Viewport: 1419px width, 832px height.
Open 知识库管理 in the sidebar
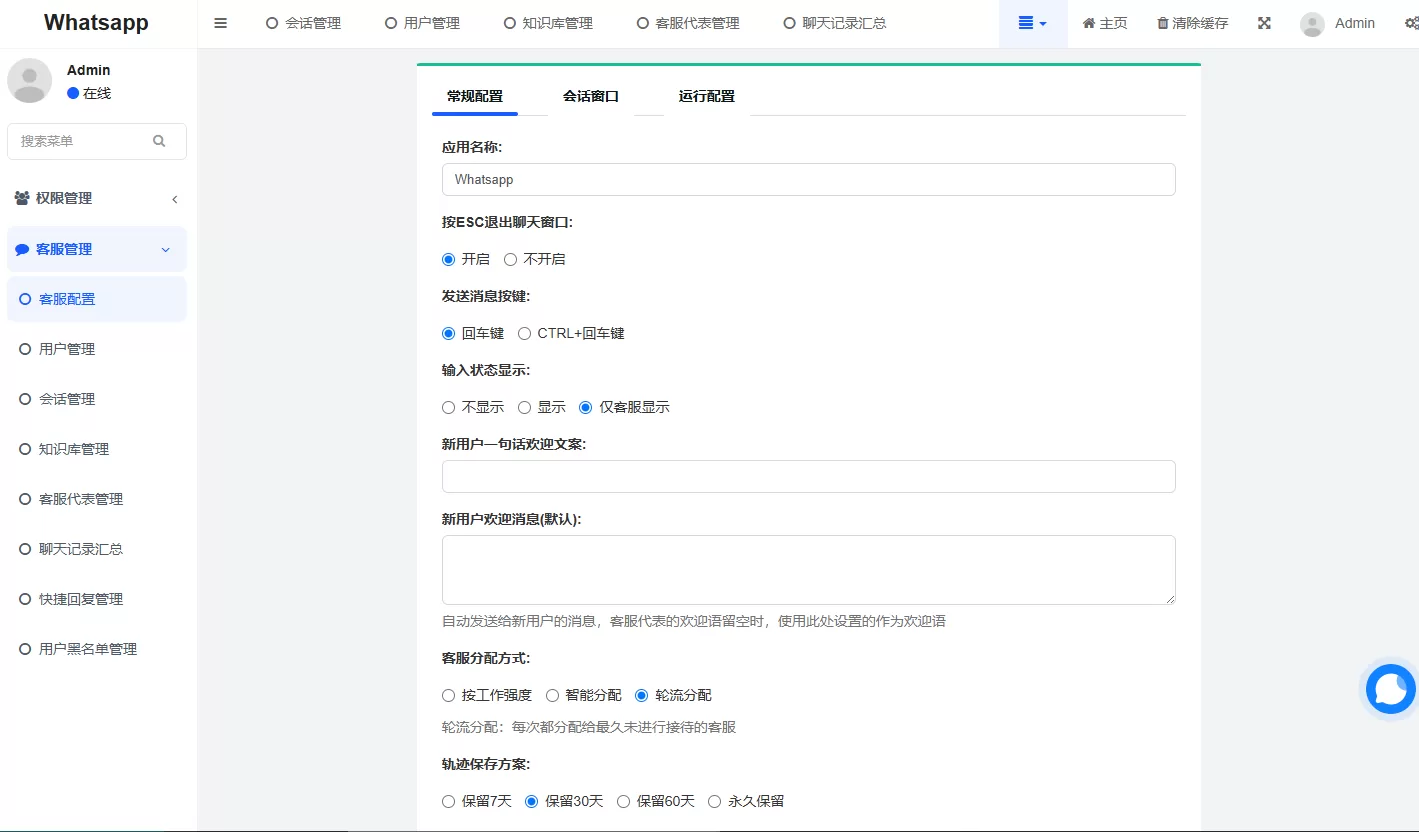[97, 449]
